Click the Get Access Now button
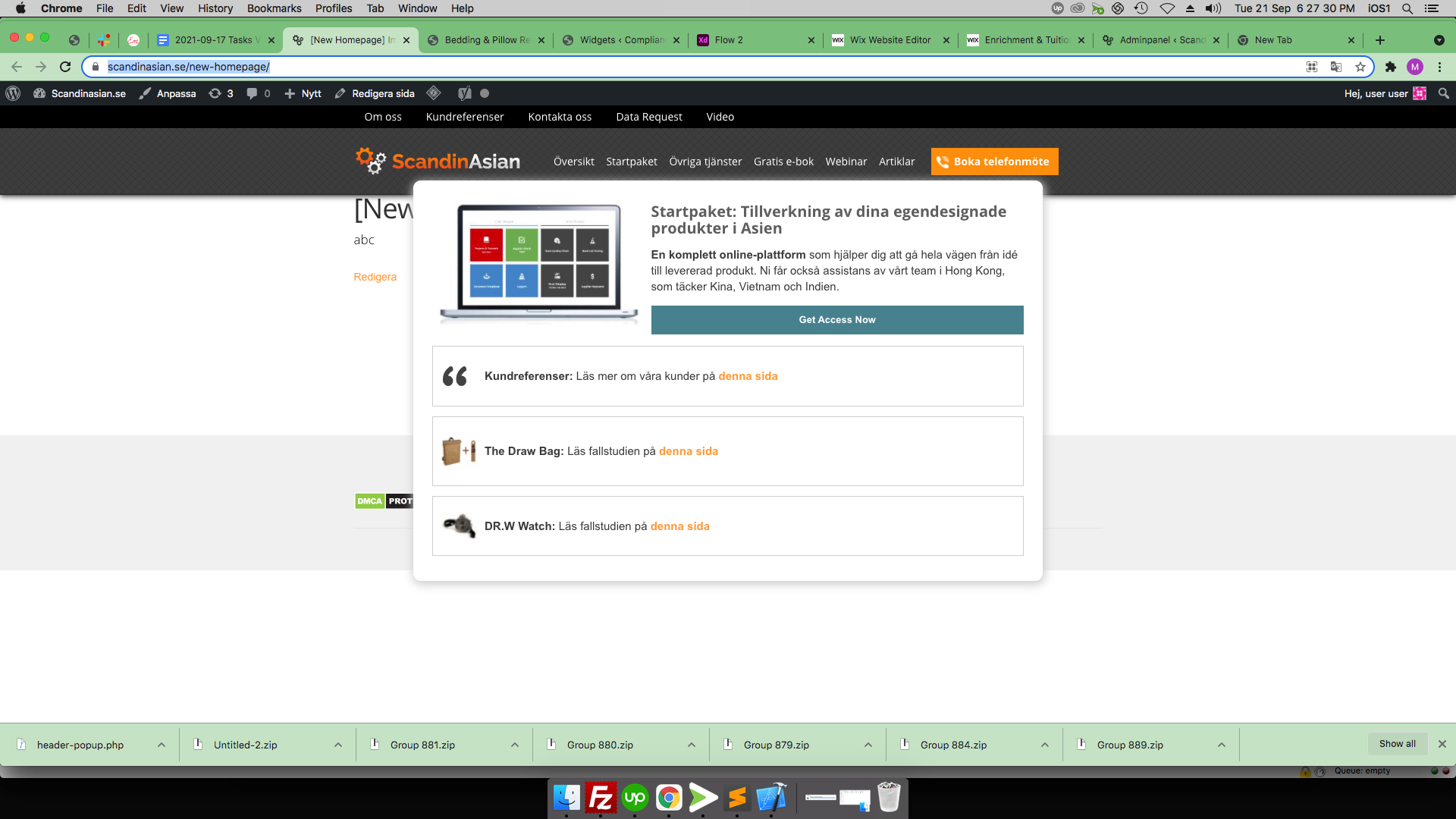Screen dimensions: 1456x819 click(x=836, y=320)
